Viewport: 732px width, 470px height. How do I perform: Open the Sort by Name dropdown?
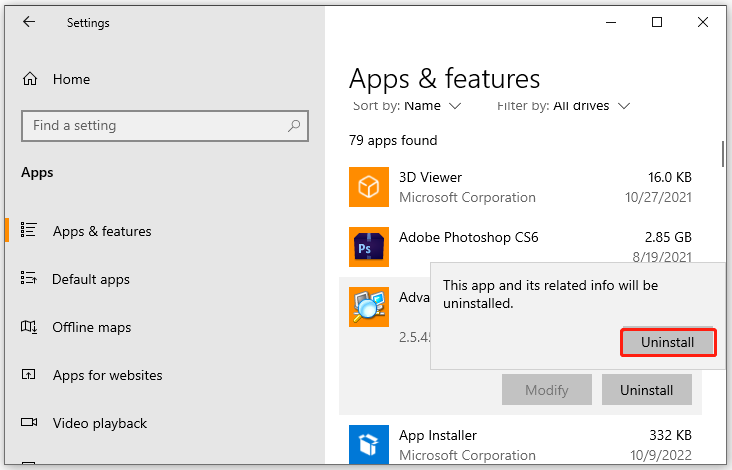[x=407, y=106]
